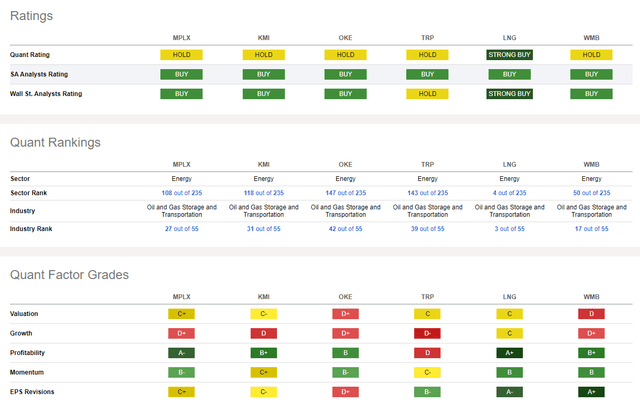Viewport: 640px width, 412px height.
Task: Open KMI industry rank 31 out of 55
Action: [x=264, y=229]
